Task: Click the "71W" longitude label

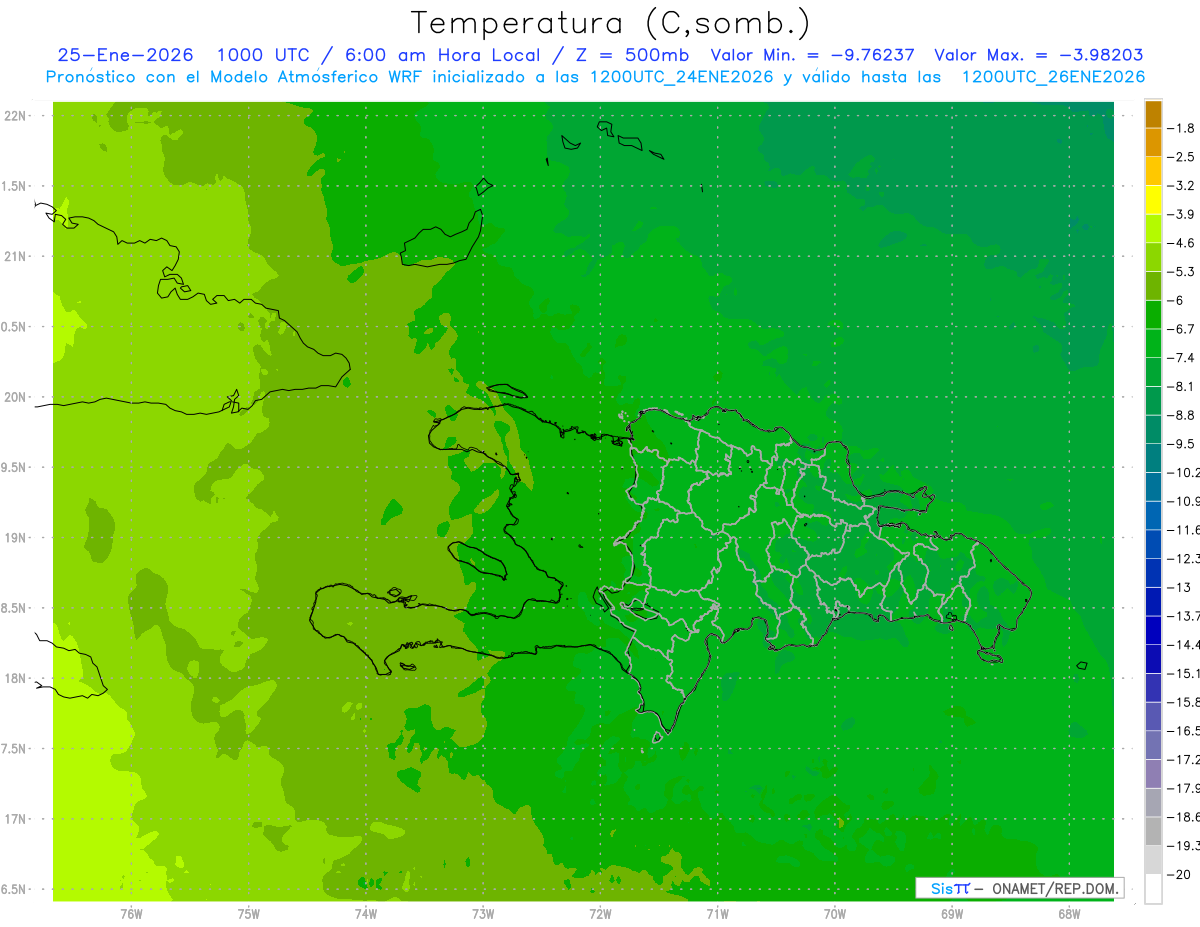Action: point(717,913)
